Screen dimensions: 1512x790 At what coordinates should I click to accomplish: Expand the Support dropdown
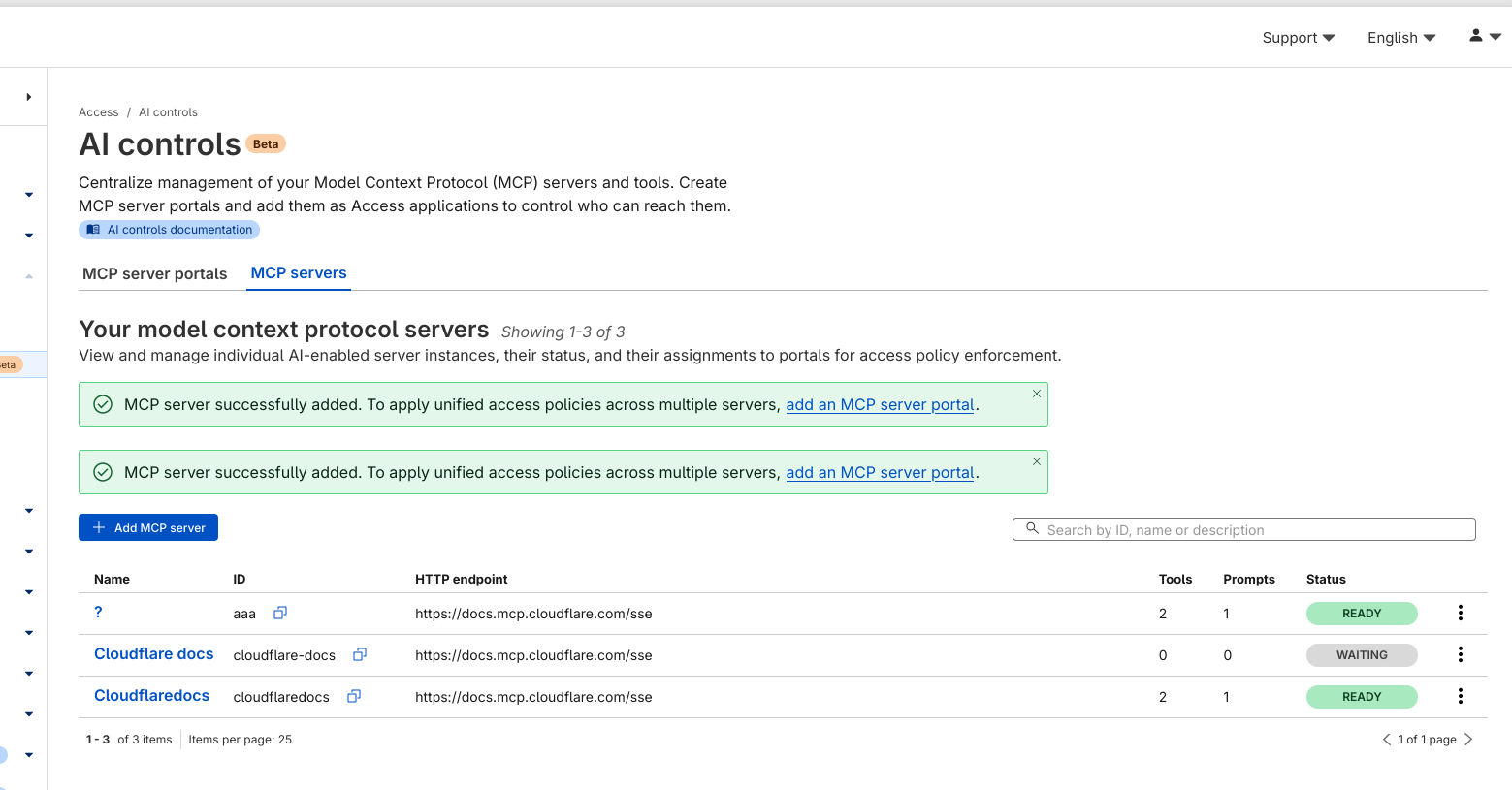tap(1298, 38)
